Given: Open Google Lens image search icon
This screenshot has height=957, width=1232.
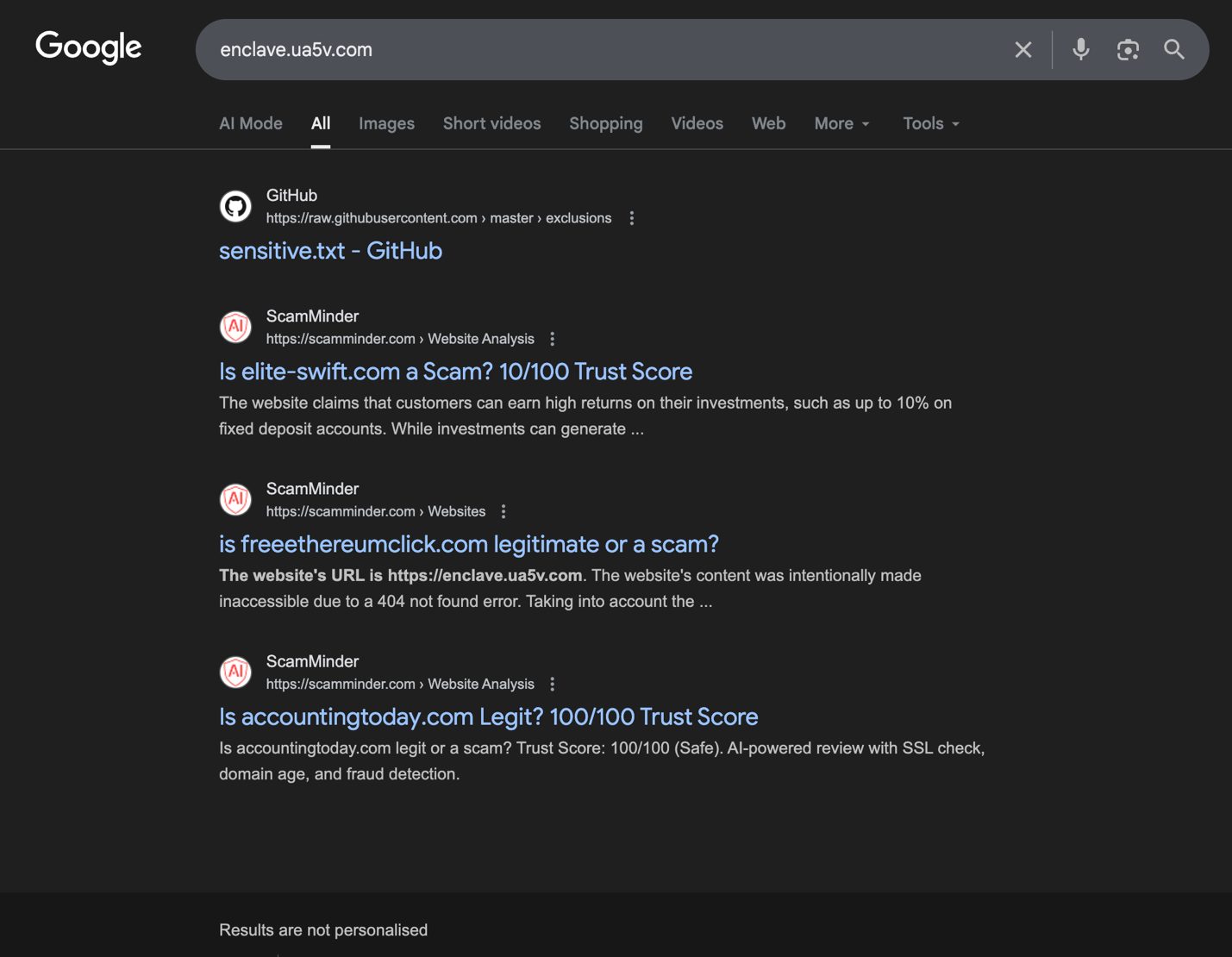Looking at the screenshot, I should (1128, 49).
